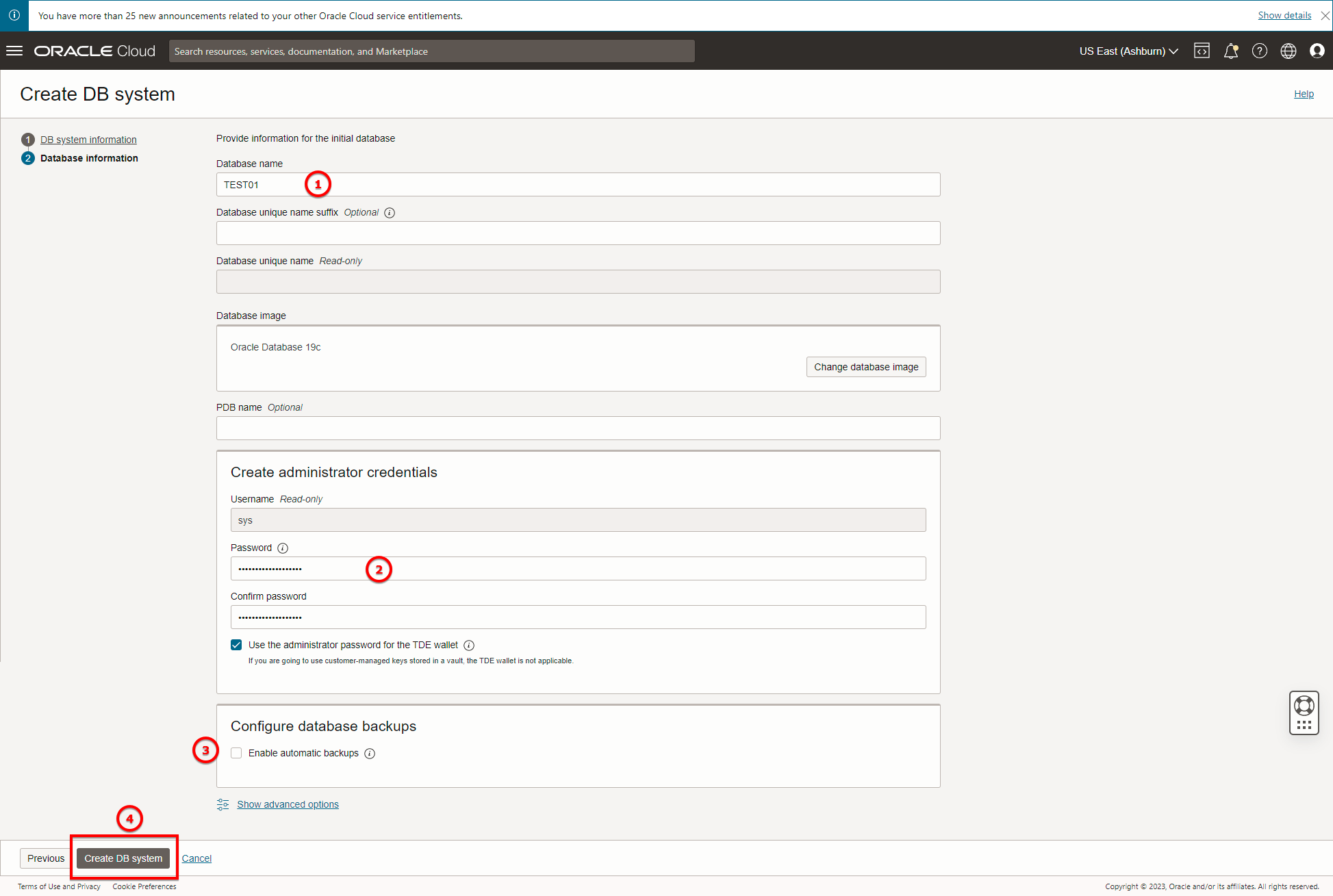Open Terms of Use and Privacy
Viewport: 1333px width, 896px height.
coord(59,886)
